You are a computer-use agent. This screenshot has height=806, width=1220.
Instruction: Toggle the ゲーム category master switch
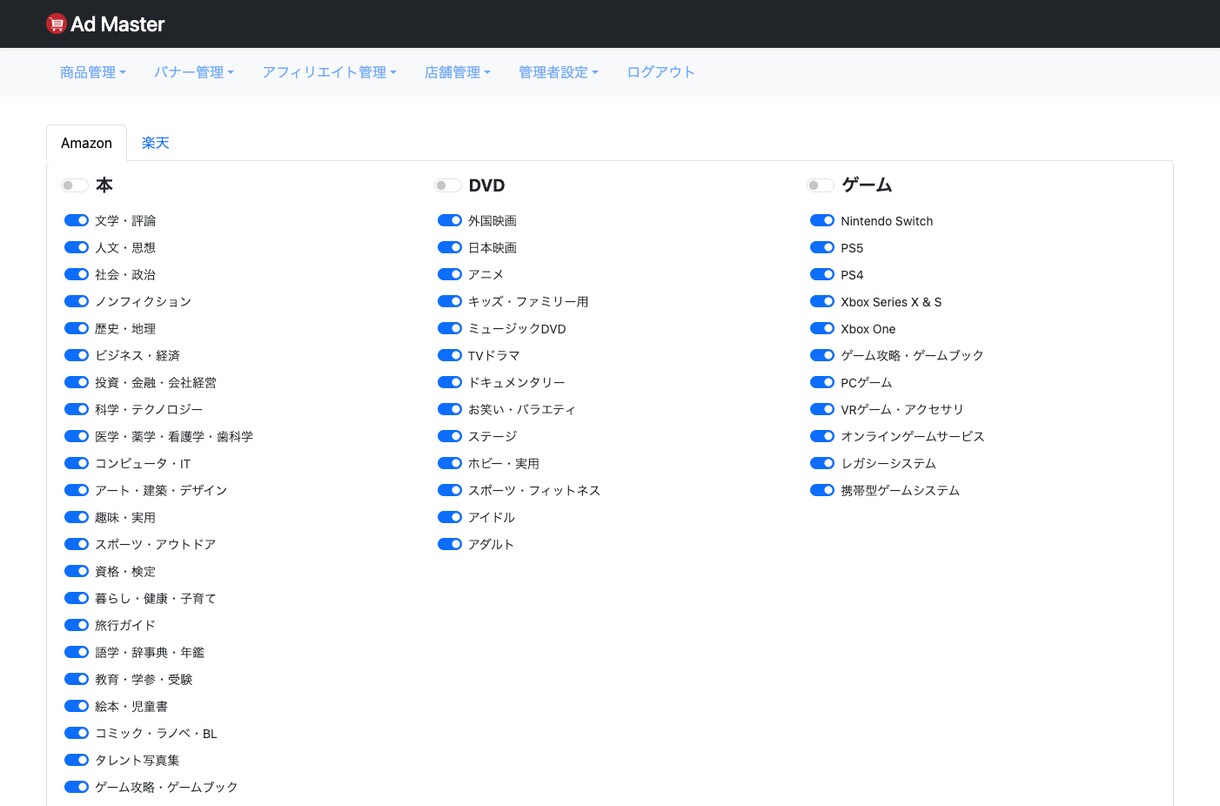[x=821, y=185]
